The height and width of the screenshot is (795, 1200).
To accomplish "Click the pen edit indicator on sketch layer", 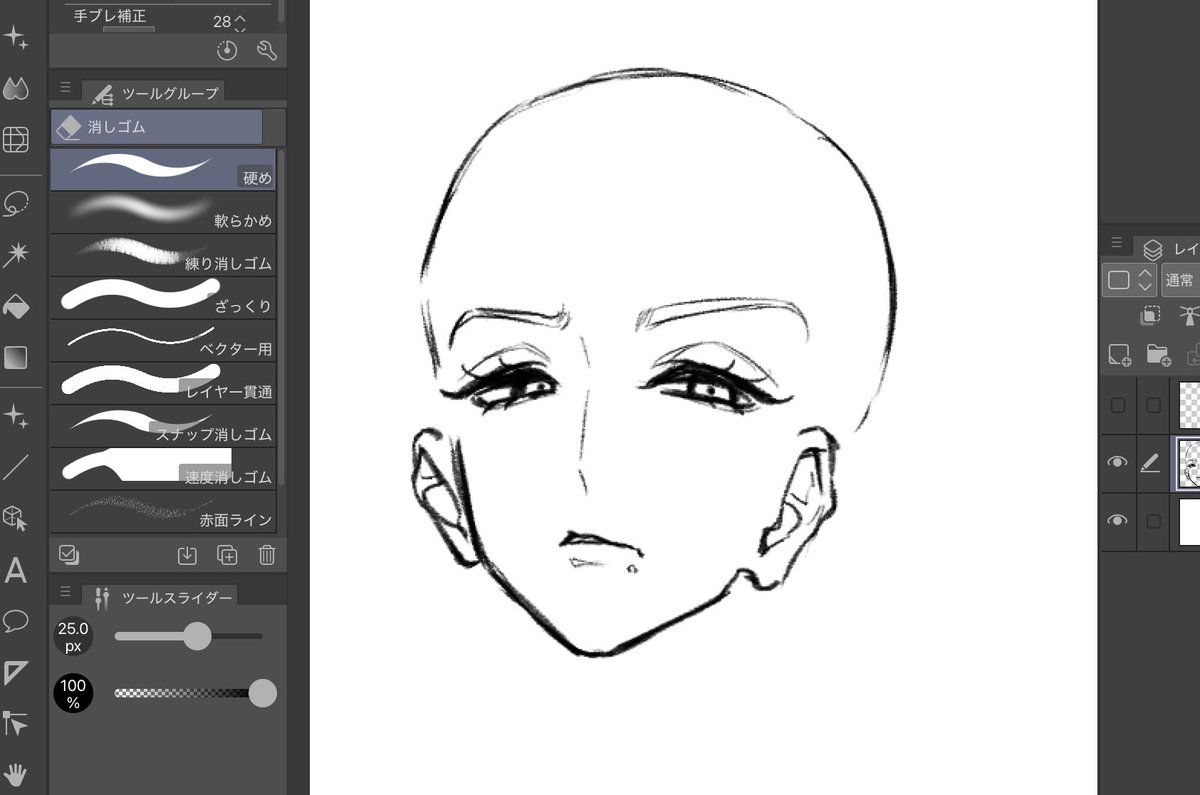I will pyautogui.click(x=1151, y=462).
